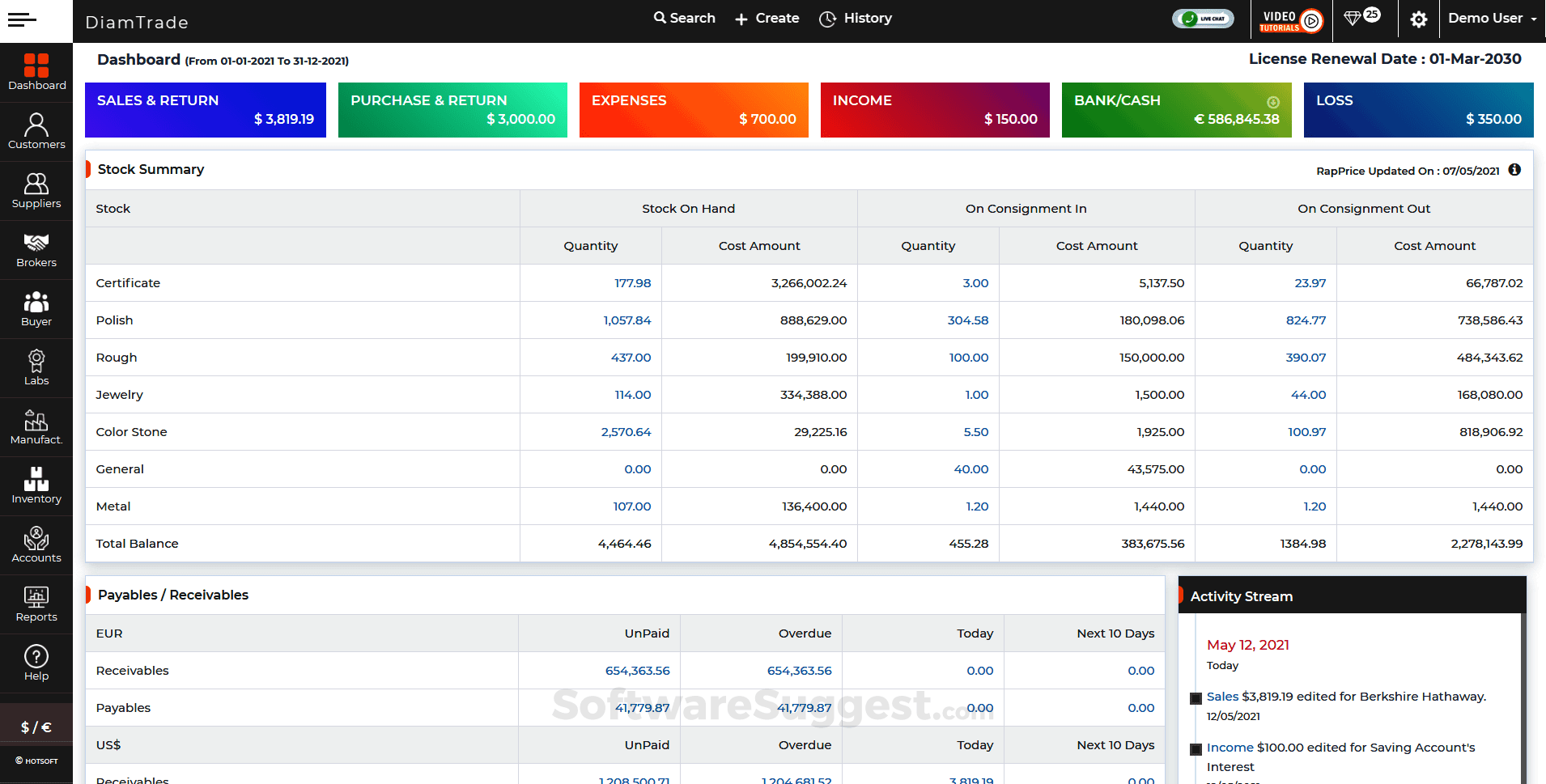The height and width of the screenshot is (784, 1546).
Task: Click the gear icon on the BANK/CASH tile
Action: [1273, 104]
